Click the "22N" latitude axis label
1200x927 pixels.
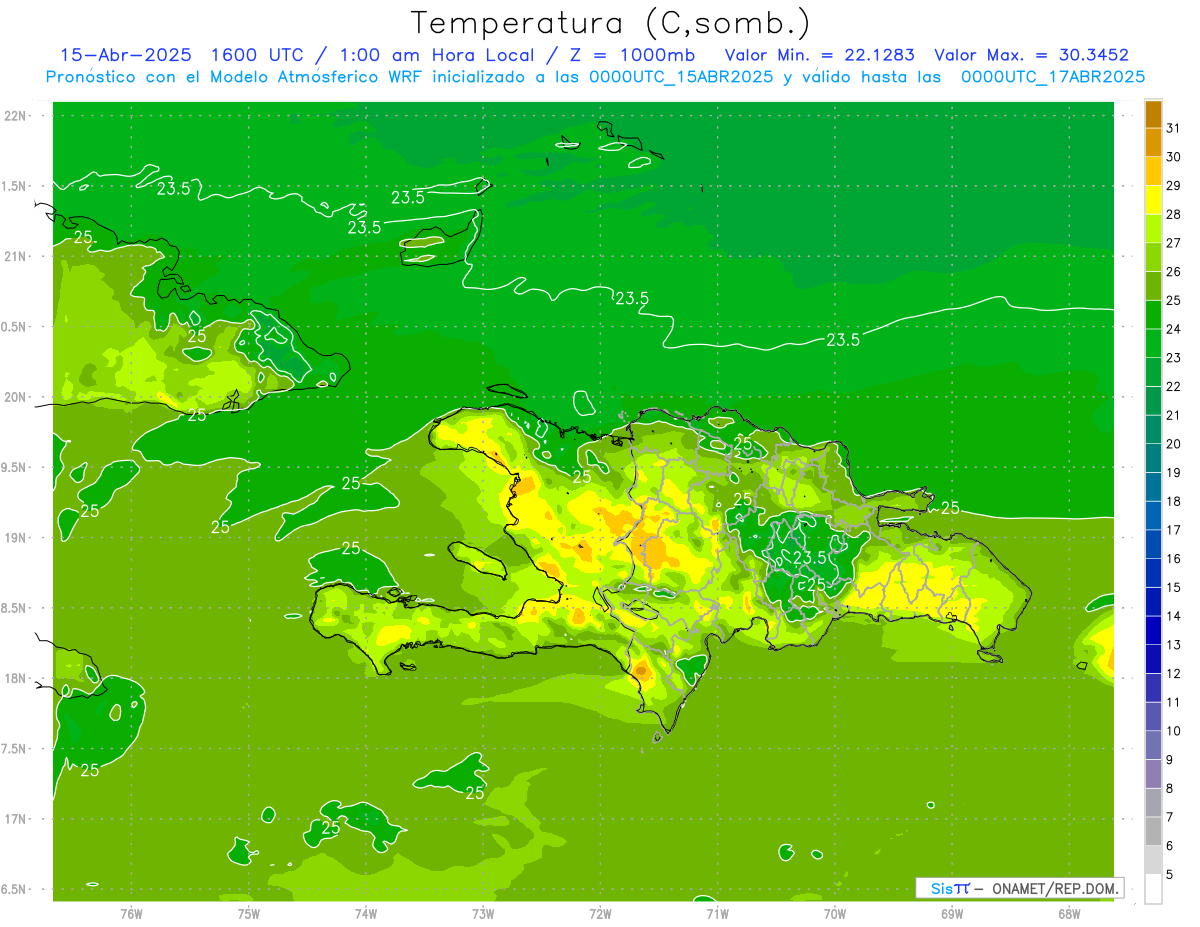pos(15,116)
